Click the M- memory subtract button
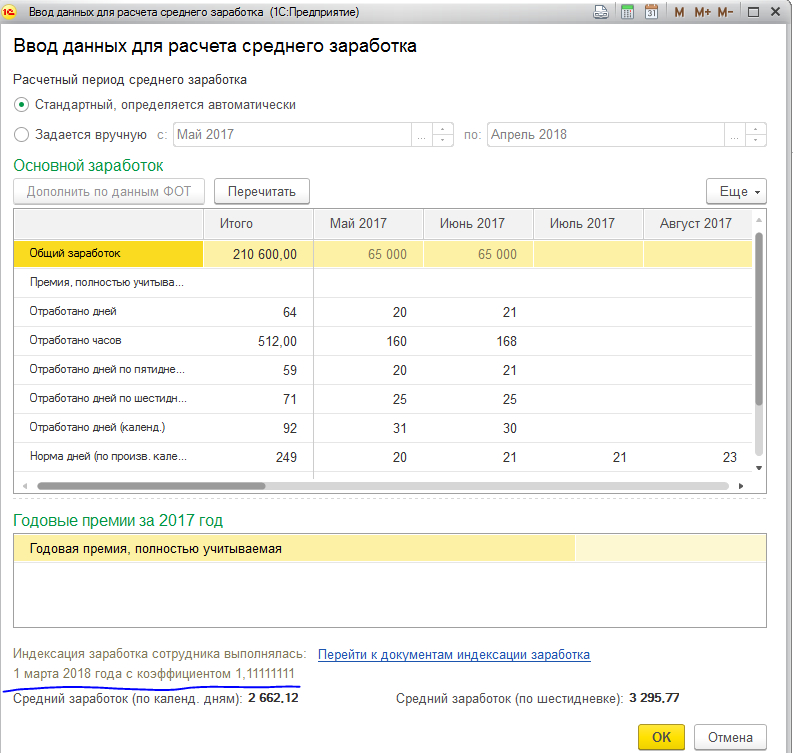Image resolution: width=793 pixels, height=753 pixels. click(725, 12)
